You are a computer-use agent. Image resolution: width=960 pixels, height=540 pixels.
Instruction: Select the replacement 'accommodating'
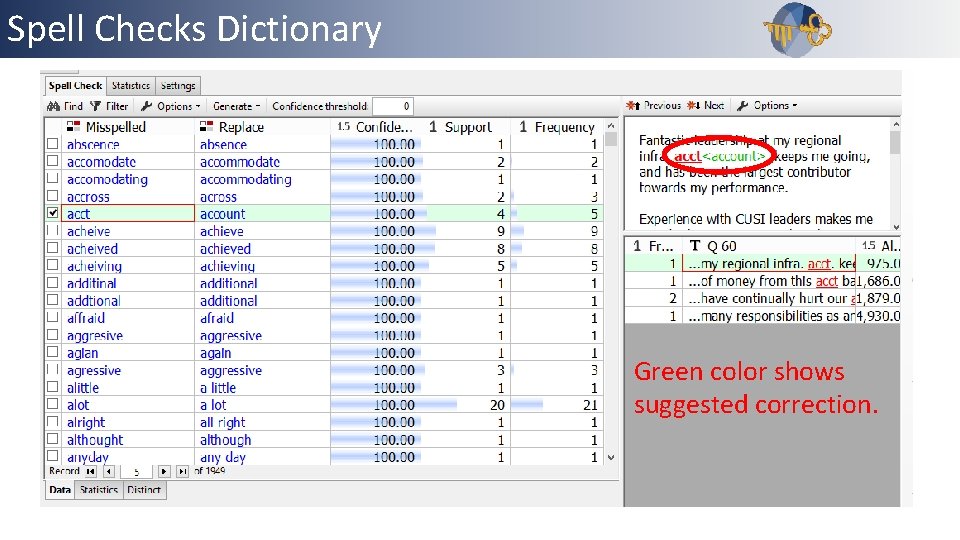[246, 179]
